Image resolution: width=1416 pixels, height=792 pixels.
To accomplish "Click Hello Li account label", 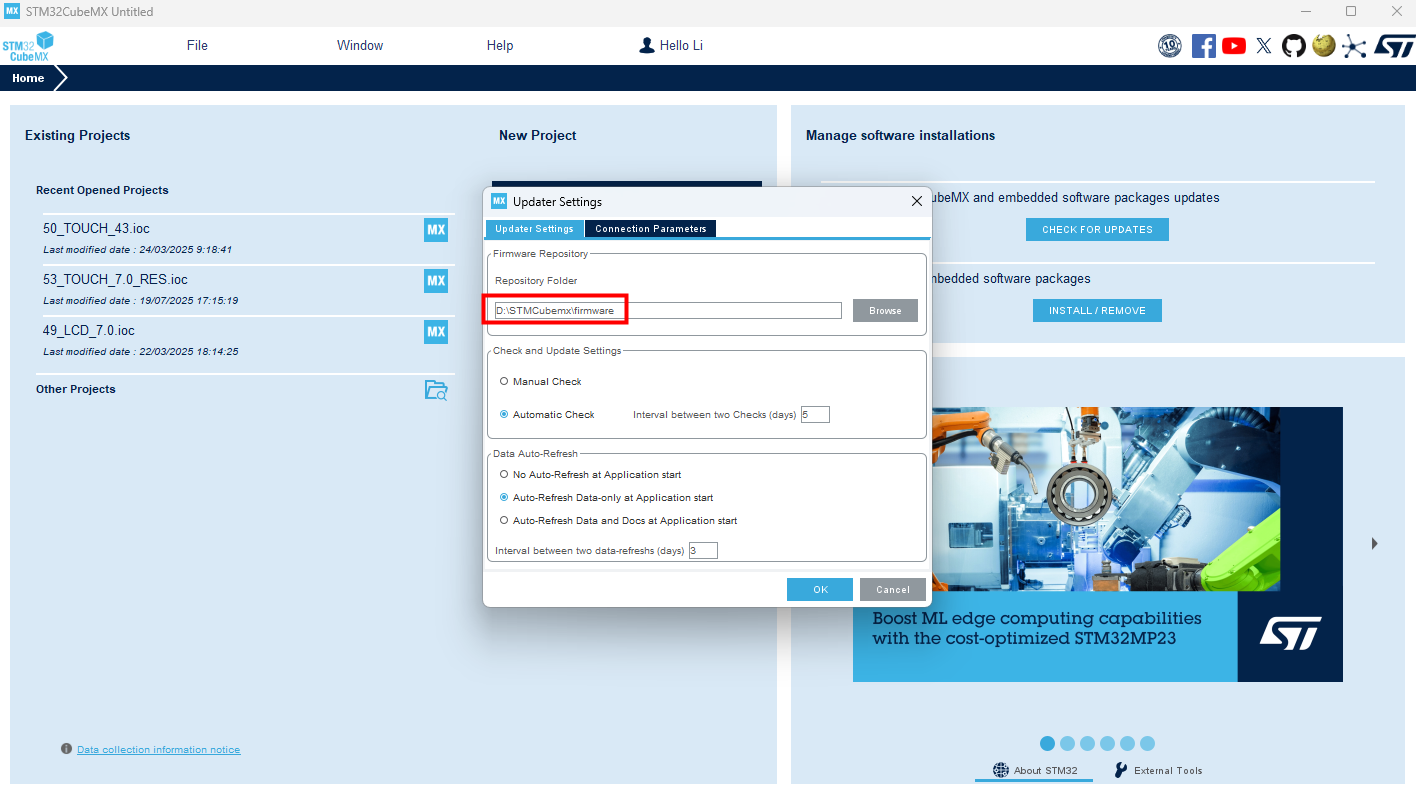I will coord(681,45).
